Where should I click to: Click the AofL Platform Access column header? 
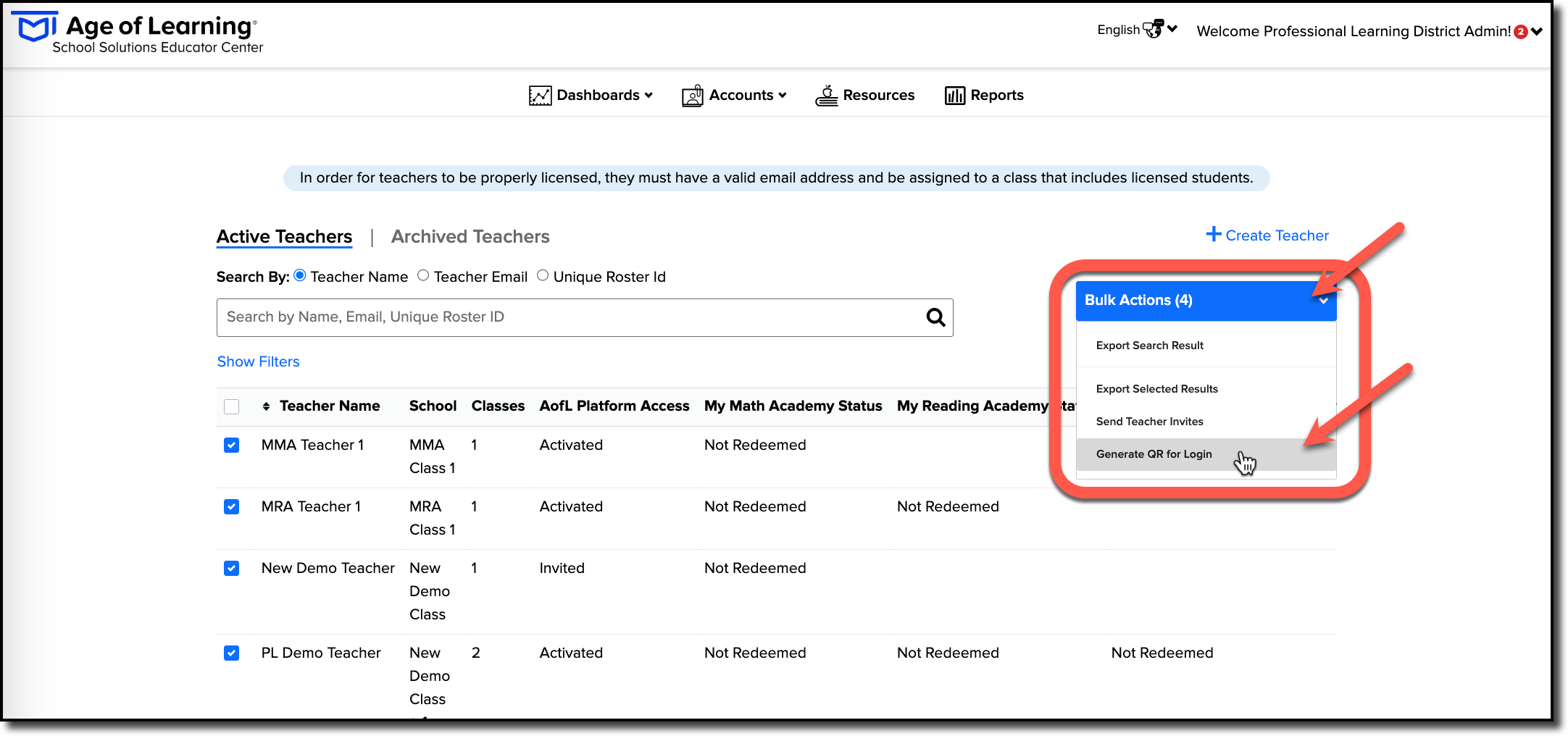coord(614,406)
